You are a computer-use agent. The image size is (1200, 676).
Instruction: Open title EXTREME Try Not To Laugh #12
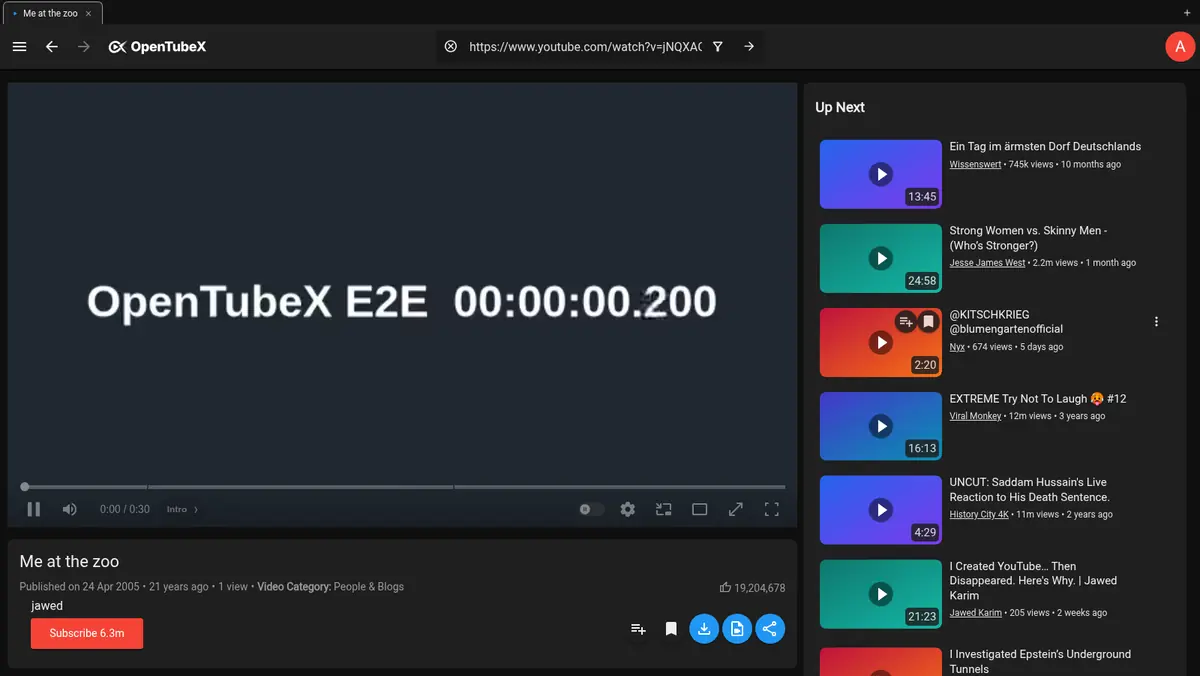[1038, 399]
